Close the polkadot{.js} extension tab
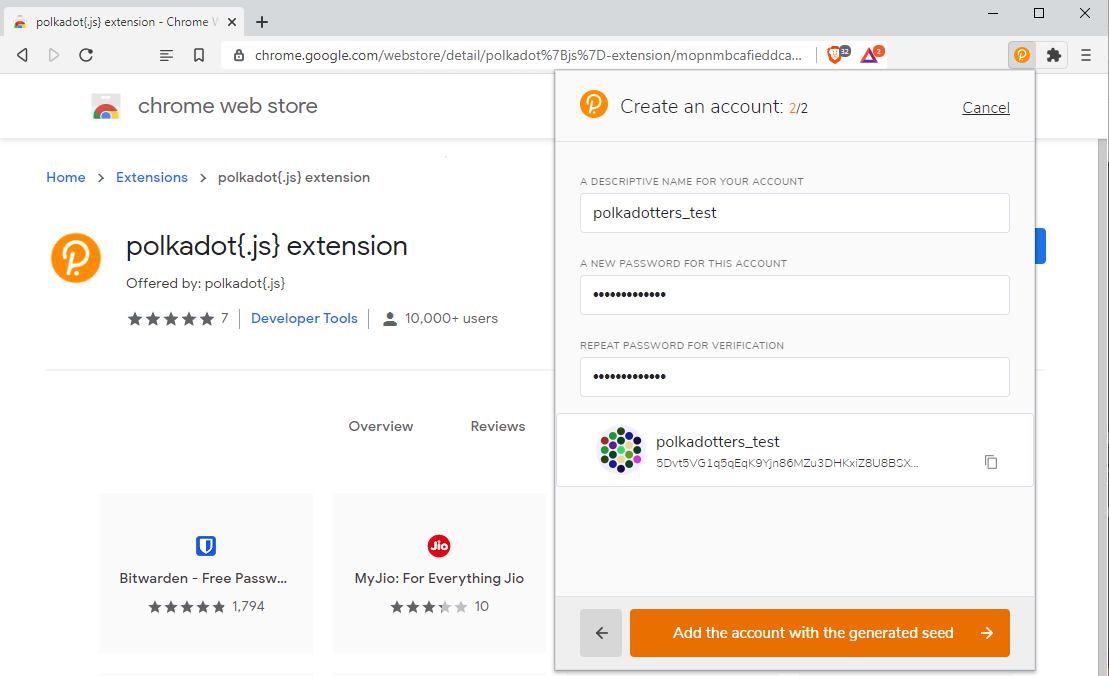Screen dimensions: 1109x676 click(231, 22)
